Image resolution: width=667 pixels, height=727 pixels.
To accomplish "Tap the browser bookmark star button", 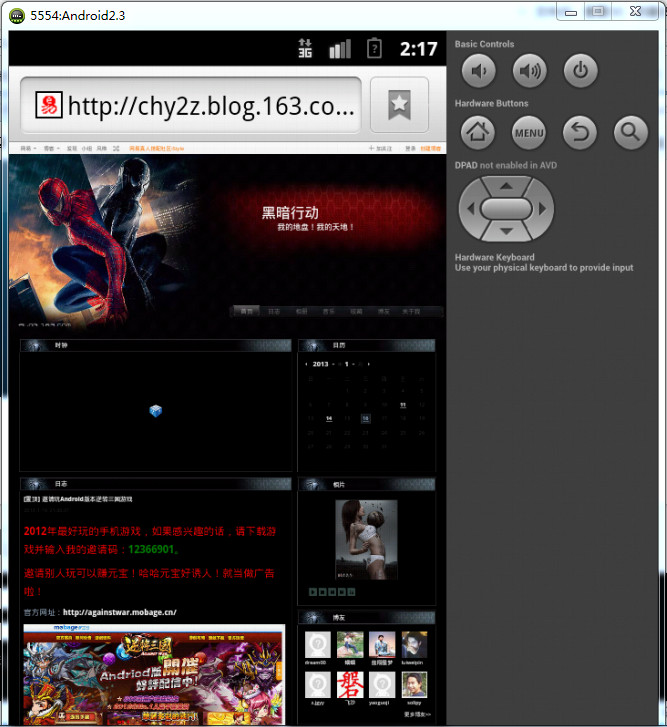I will point(399,104).
